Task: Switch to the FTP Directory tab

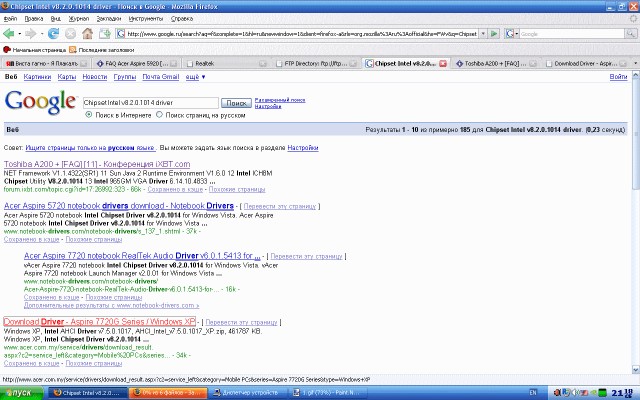Action: point(316,64)
